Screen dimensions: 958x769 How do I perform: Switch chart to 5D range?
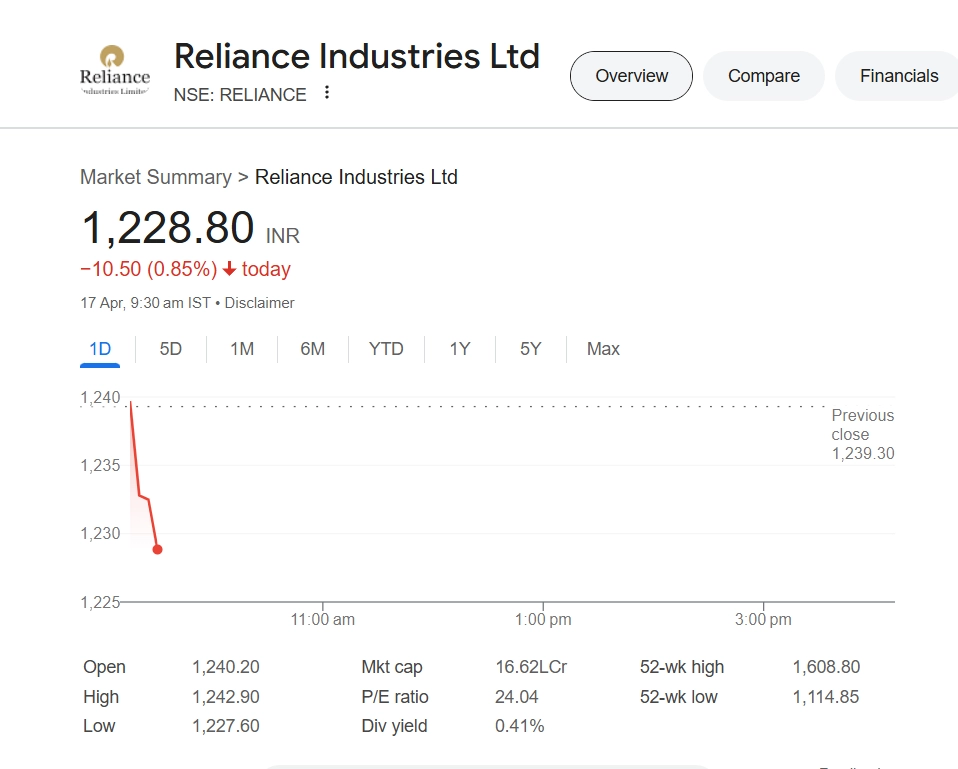(171, 349)
